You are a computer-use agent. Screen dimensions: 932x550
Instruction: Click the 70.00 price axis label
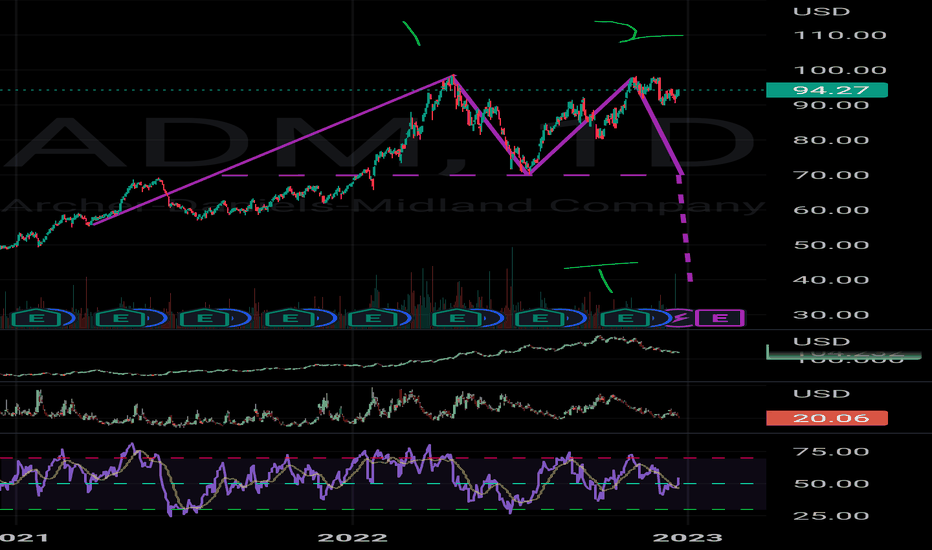tap(831, 175)
